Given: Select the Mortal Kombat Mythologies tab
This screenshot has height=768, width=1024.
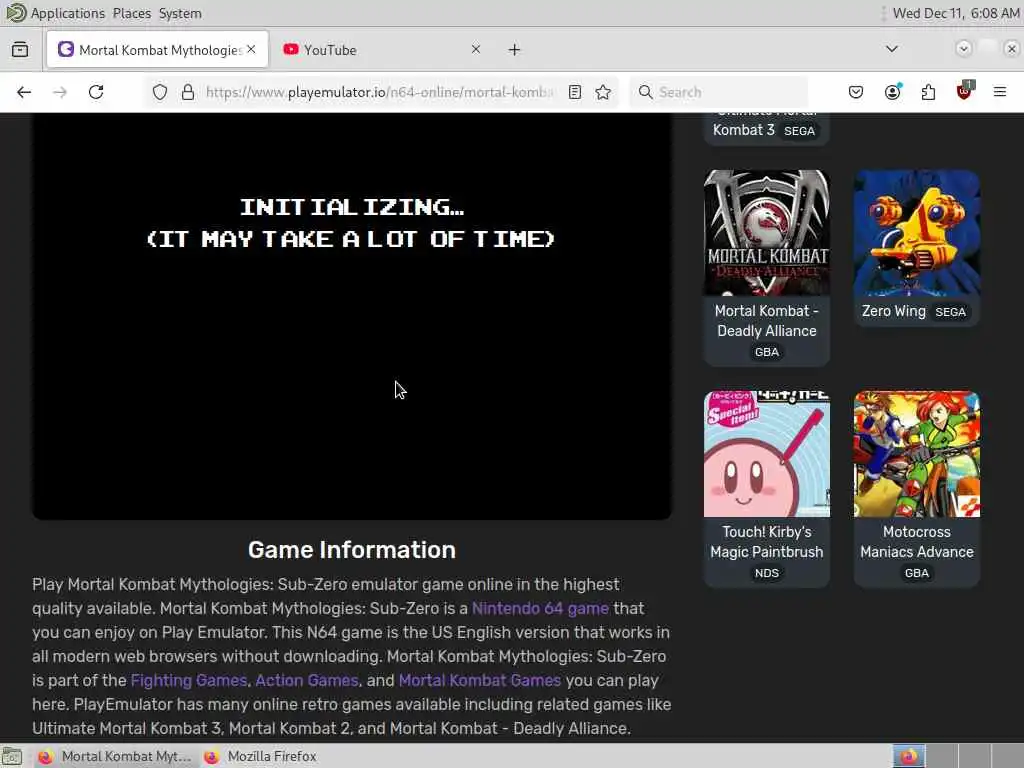Looking at the screenshot, I should [x=157, y=50].
